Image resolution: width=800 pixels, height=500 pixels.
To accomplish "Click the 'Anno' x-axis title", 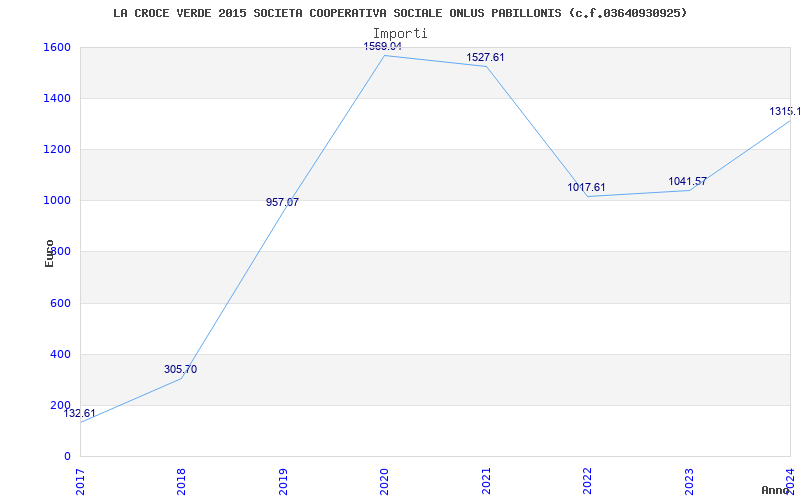I will pos(776,490).
